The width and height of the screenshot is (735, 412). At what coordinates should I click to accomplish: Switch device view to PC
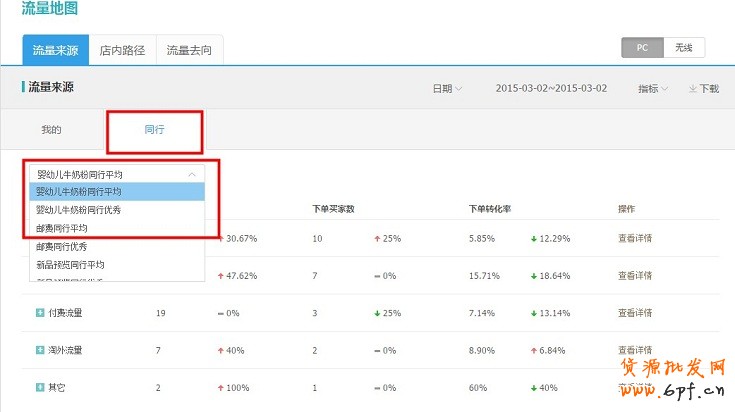click(x=642, y=47)
